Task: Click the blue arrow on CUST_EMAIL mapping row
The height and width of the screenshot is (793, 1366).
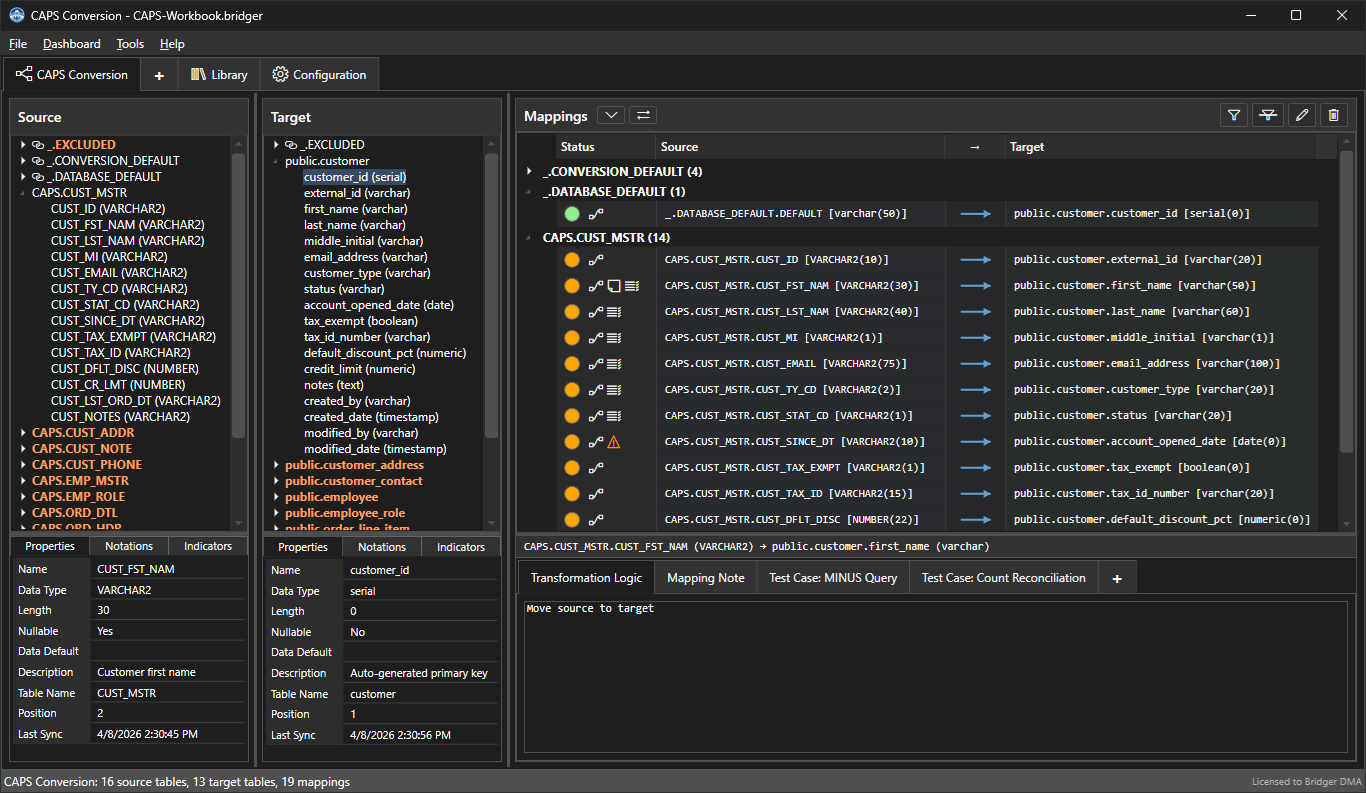Action: pyautogui.click(x=975, y=363)
